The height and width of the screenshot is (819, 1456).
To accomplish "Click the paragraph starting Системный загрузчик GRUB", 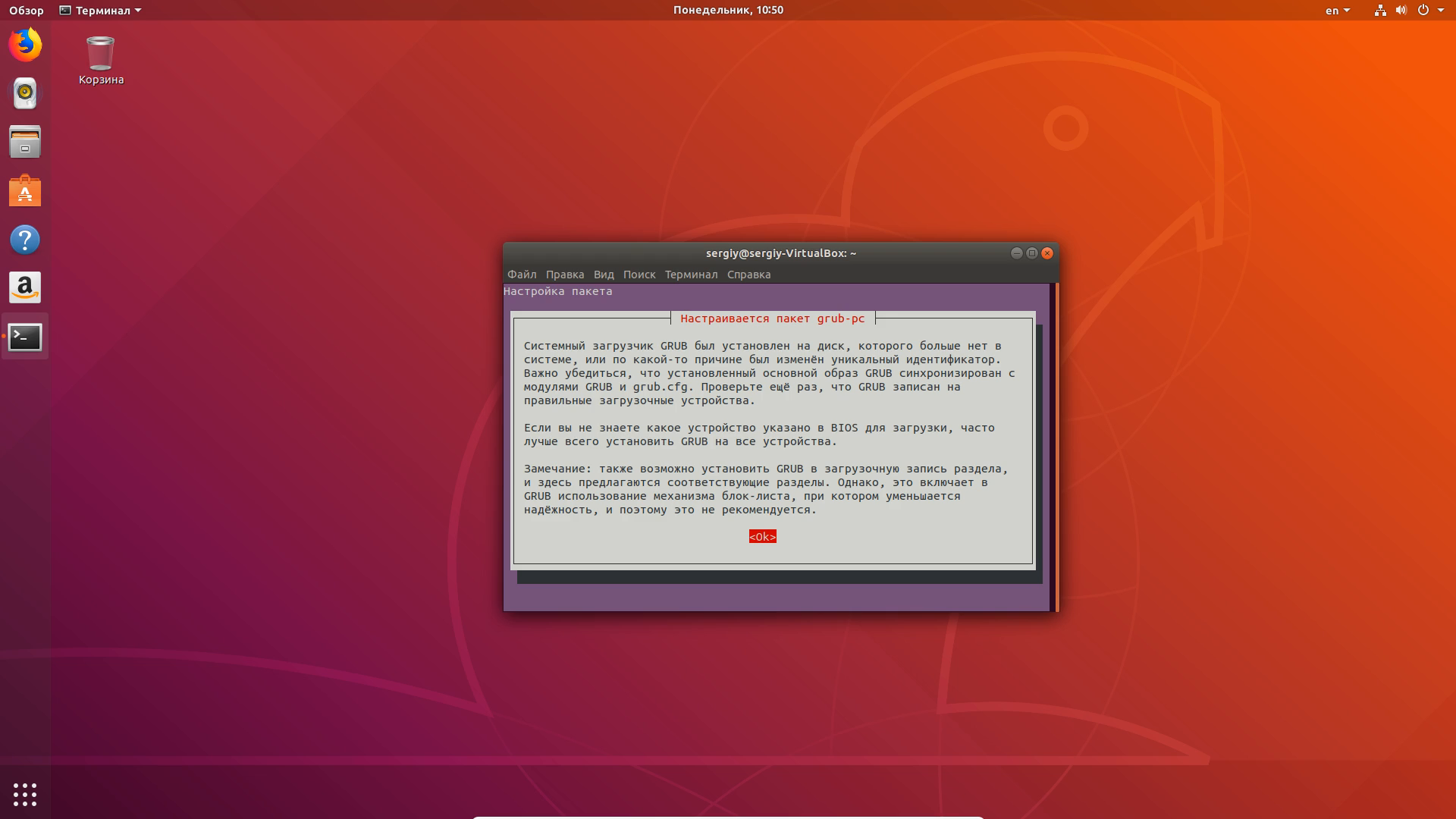I will coord(769,373).
